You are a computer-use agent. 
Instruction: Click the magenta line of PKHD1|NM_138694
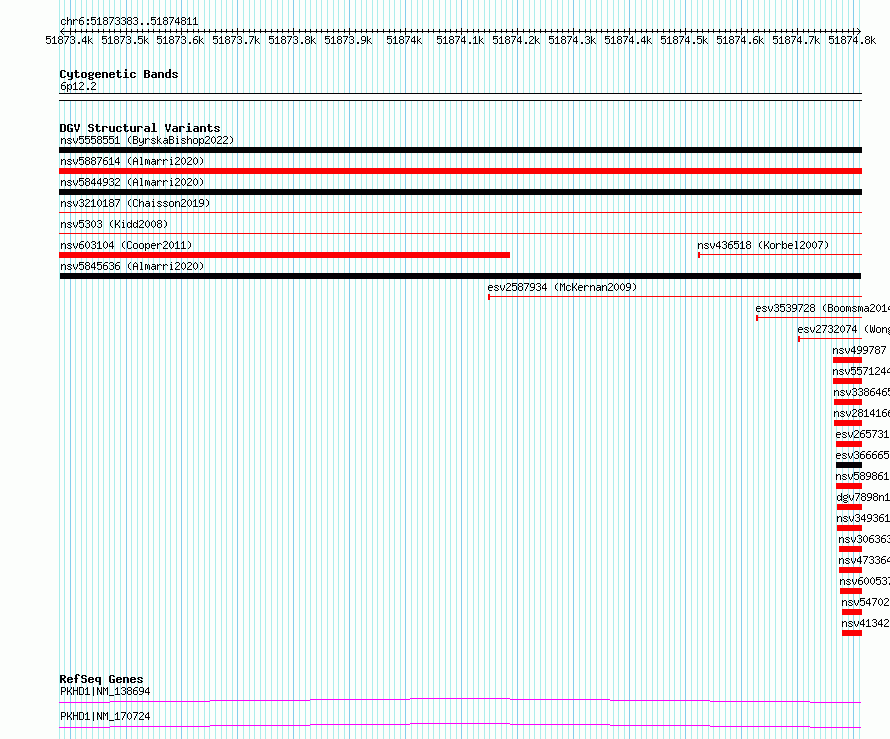[x=460, y=700]
